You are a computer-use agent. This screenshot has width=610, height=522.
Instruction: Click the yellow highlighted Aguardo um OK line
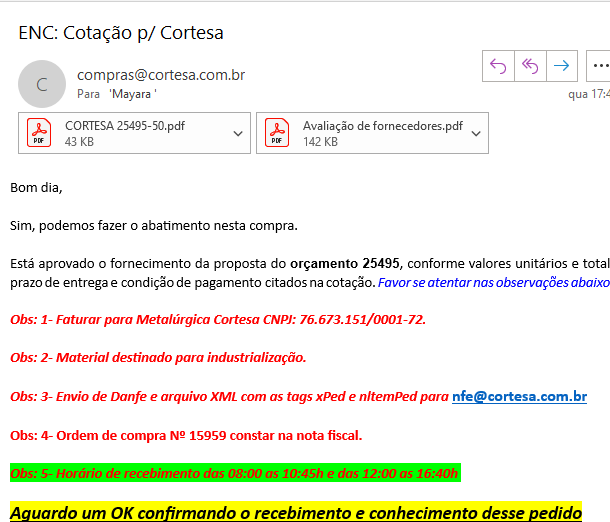(x=296, y=512)
